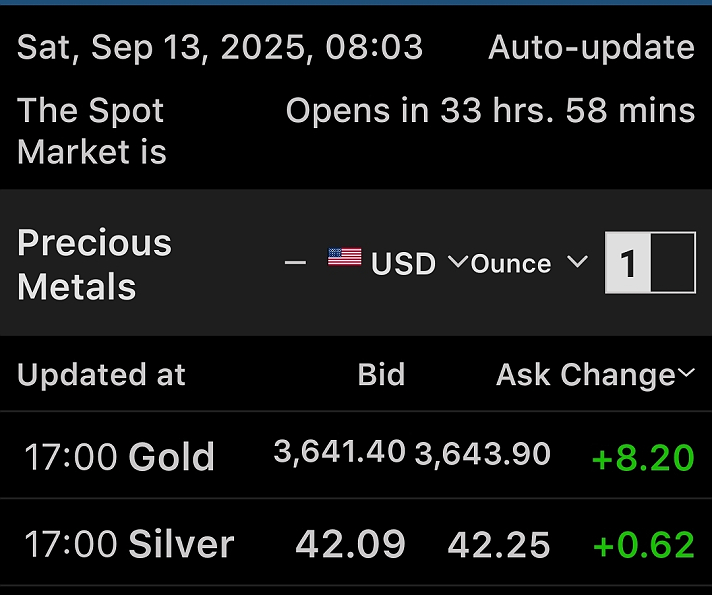The image size is (712, 595).
Task: Click the US flag icon
Action: click(x=344, y=259)
